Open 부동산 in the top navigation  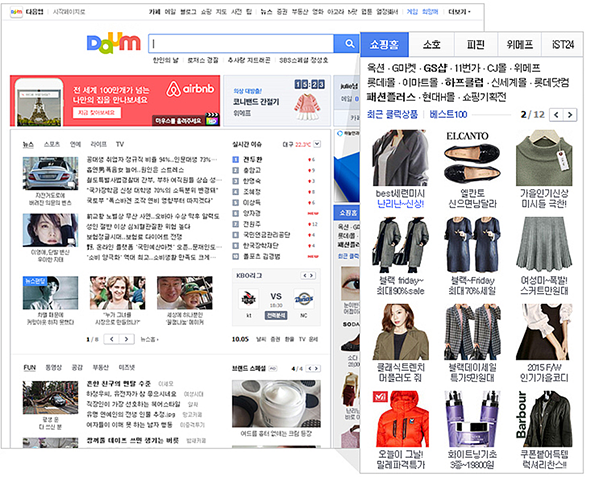click(300, 12)
